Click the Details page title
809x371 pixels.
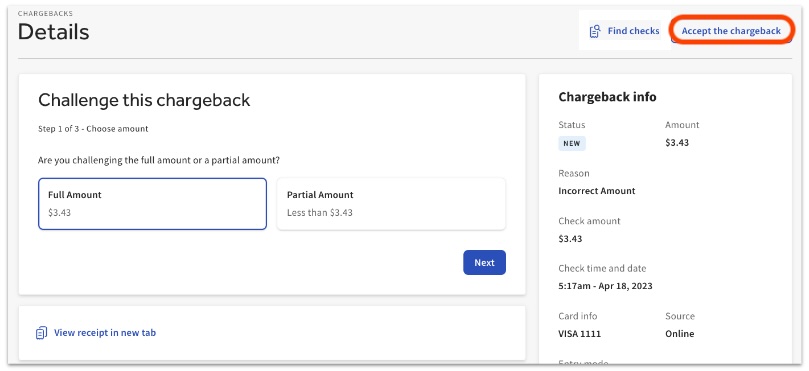[54, 32]
